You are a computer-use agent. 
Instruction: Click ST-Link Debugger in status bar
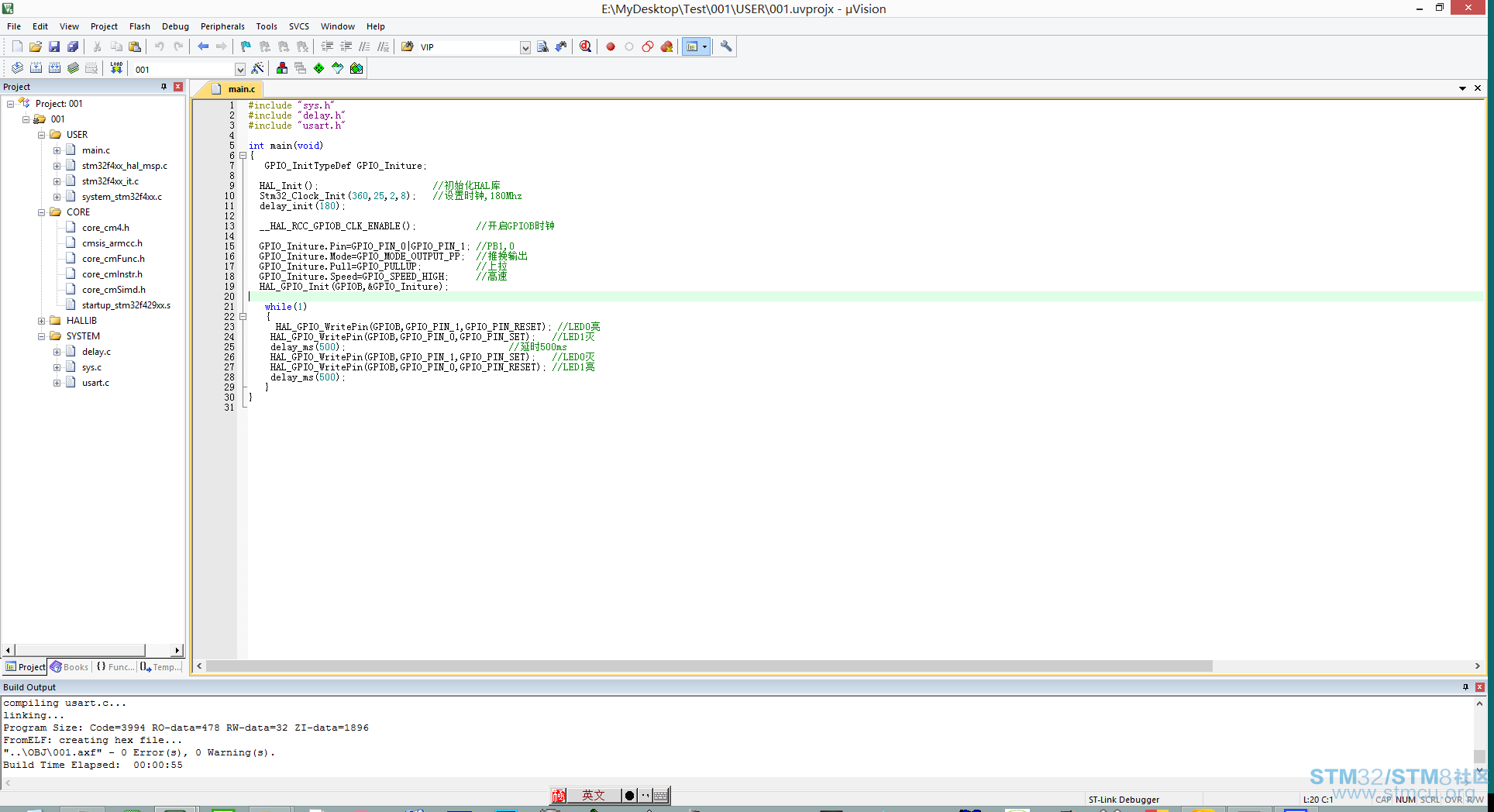(1124, 800)
